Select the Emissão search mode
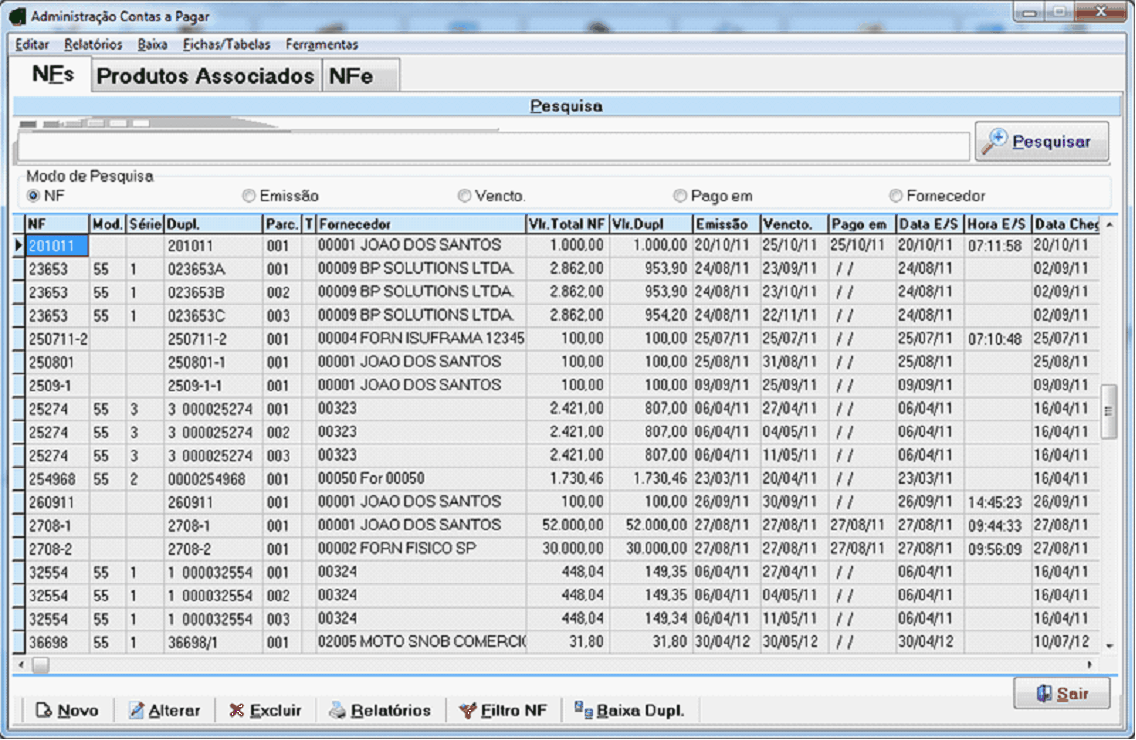The height and width of the screenshot is (740, 1136). (x=249, y=196)
